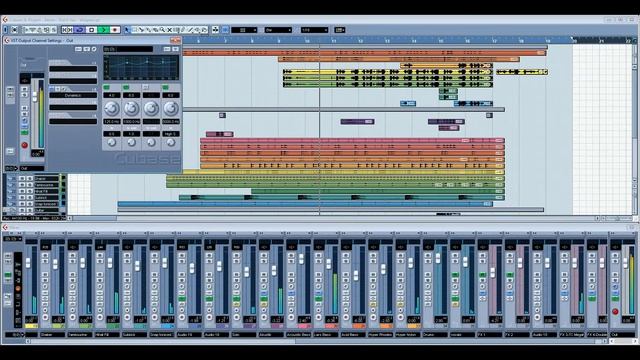This screenshot has width=640, height=360.
Task: Click the 120.0 Hz frequency field
Action: point(111,122)
